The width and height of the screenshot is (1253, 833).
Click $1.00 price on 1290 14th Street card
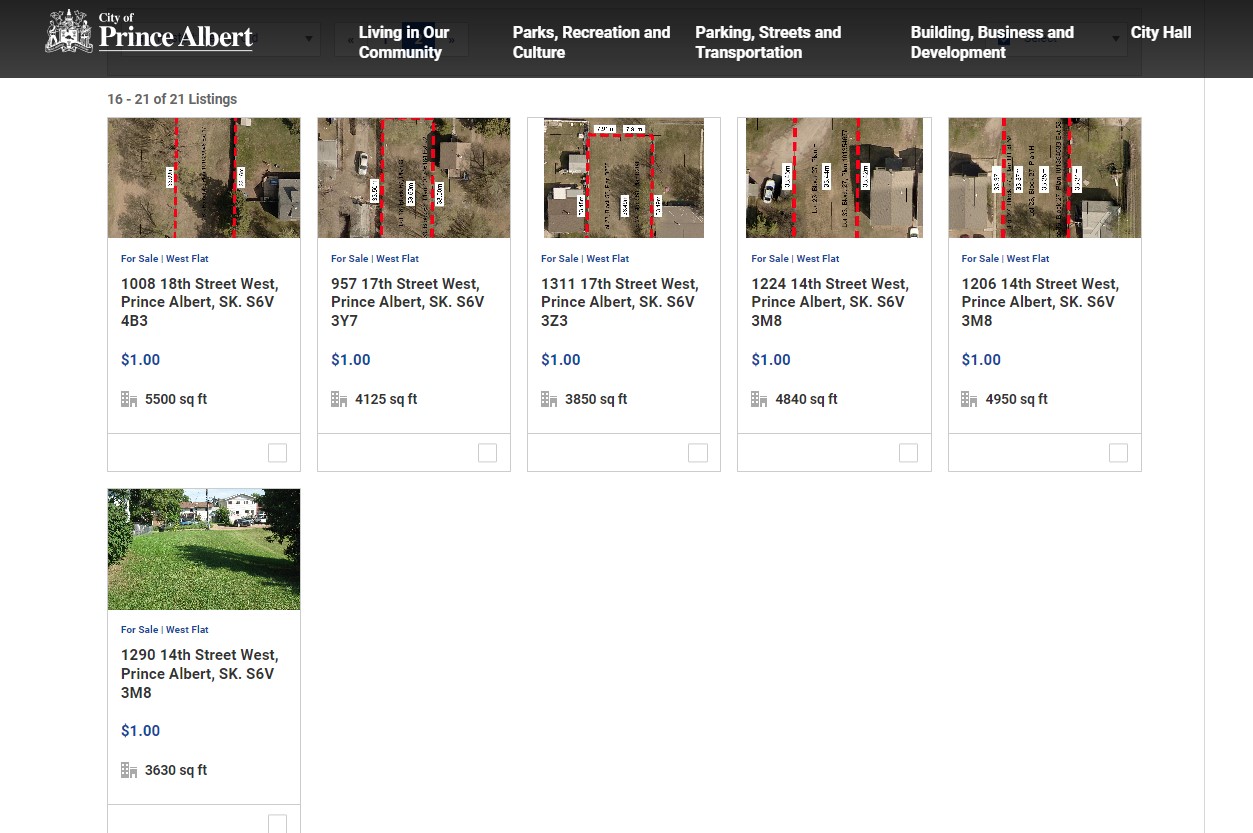click(x=140, y=731)
